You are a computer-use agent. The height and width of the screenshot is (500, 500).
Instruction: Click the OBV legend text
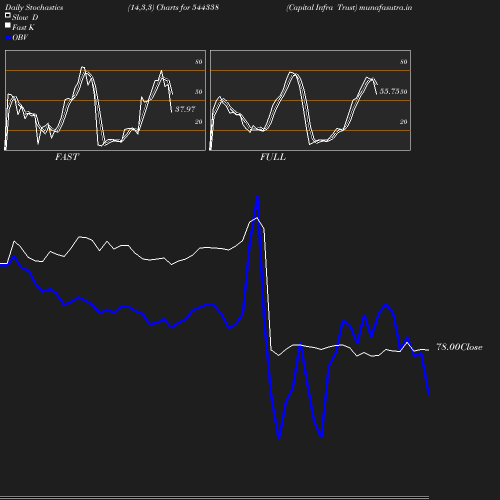[20, 38]
